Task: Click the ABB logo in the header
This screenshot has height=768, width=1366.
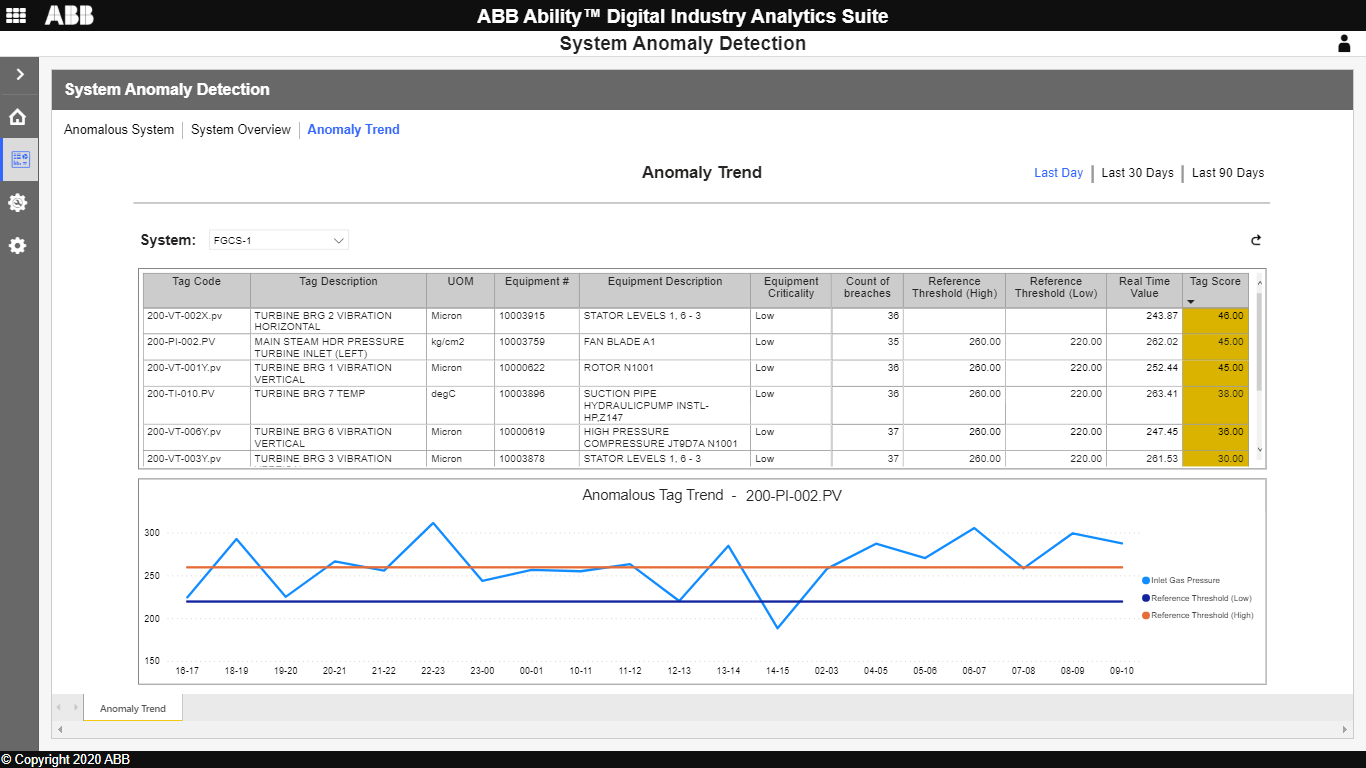Action: point(68,15)
